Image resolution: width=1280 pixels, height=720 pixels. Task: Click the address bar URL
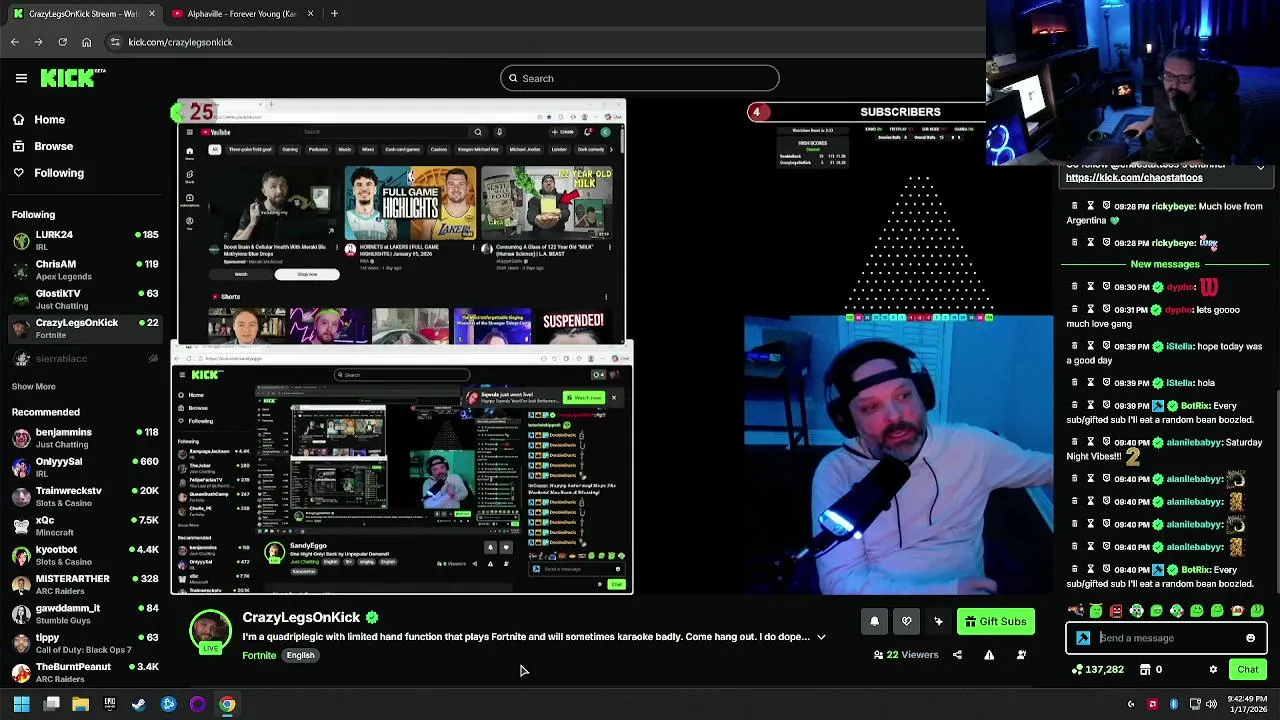point(180,42)
